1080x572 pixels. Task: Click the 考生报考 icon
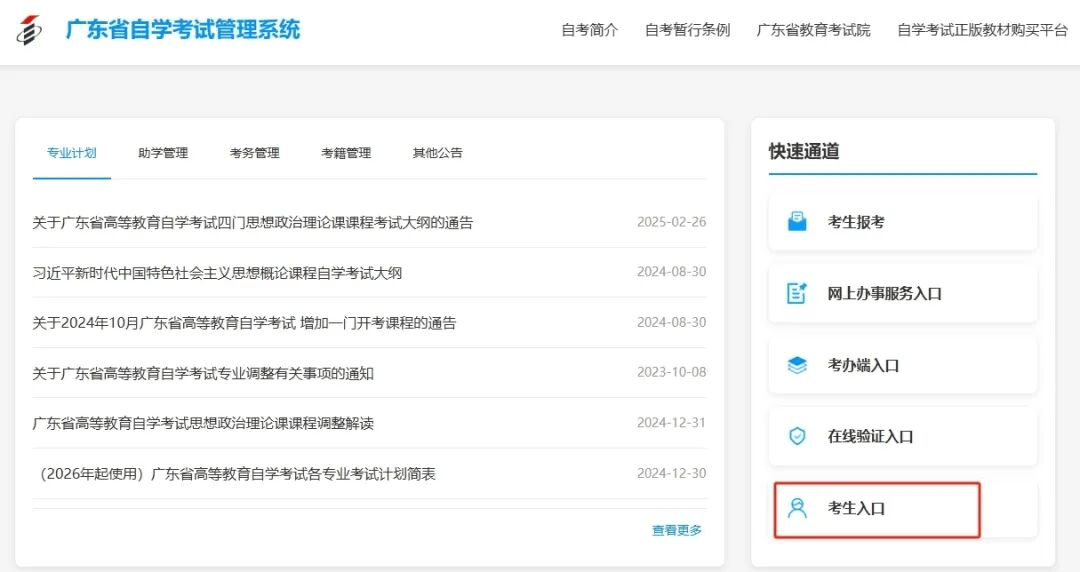797,222
